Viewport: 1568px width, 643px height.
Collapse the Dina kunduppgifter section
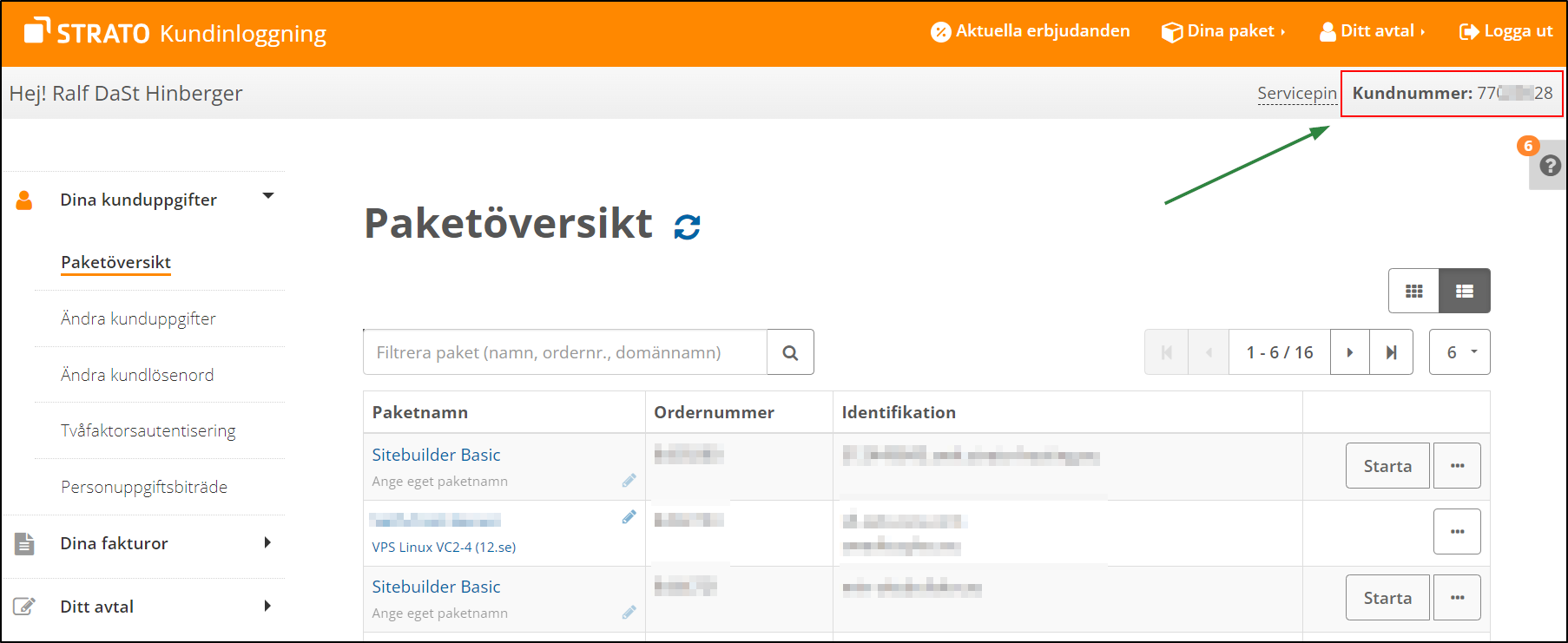[x=268, y=196]
